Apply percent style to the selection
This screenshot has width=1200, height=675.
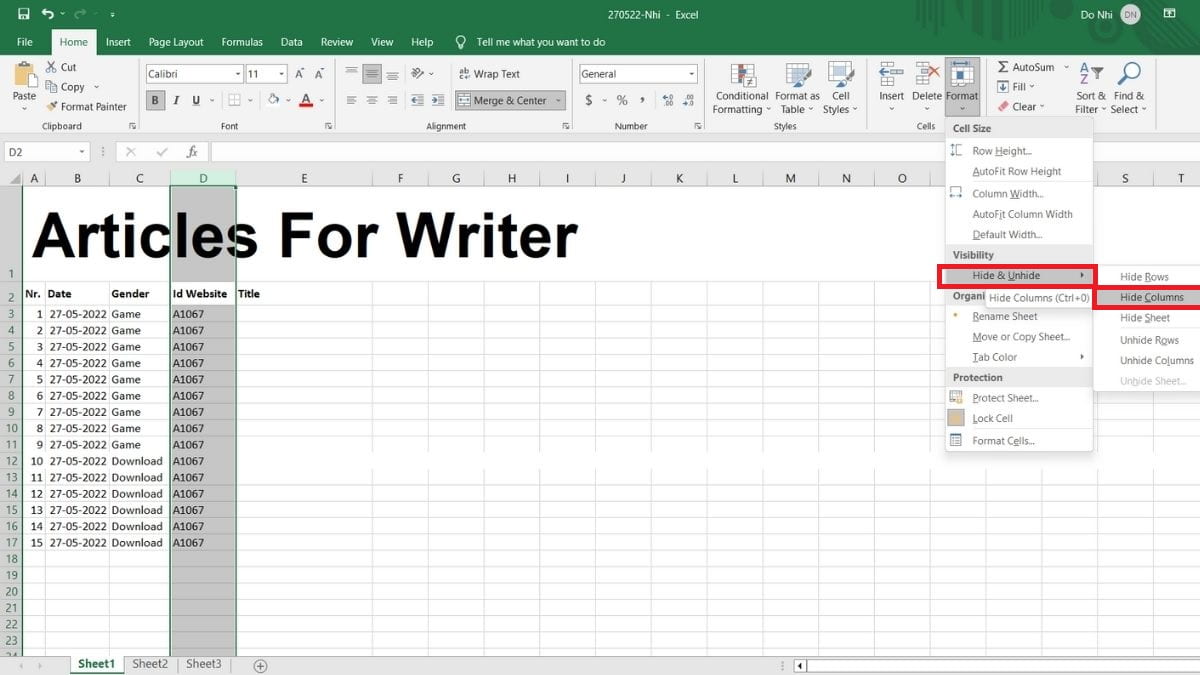pos(620,100)
